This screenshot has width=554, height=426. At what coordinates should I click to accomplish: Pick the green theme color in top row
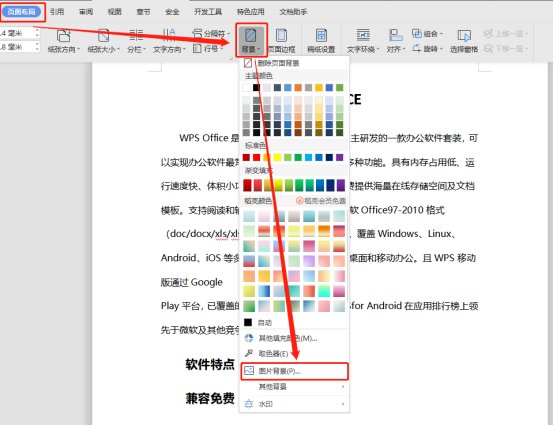pos(340,87)
